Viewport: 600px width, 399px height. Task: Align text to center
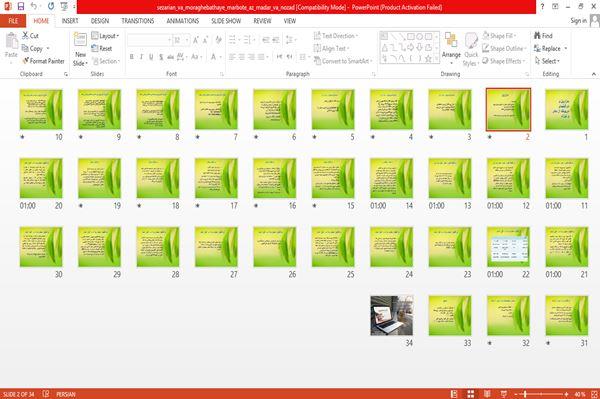click(x=241, y=57)
